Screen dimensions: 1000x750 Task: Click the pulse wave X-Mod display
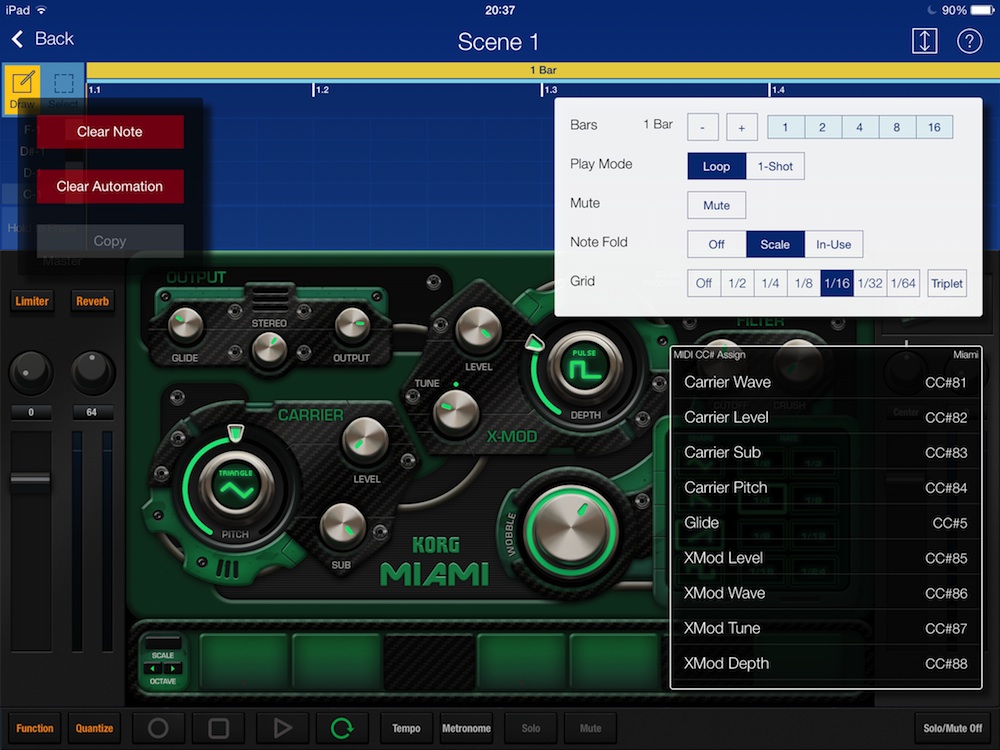point(584,365)
